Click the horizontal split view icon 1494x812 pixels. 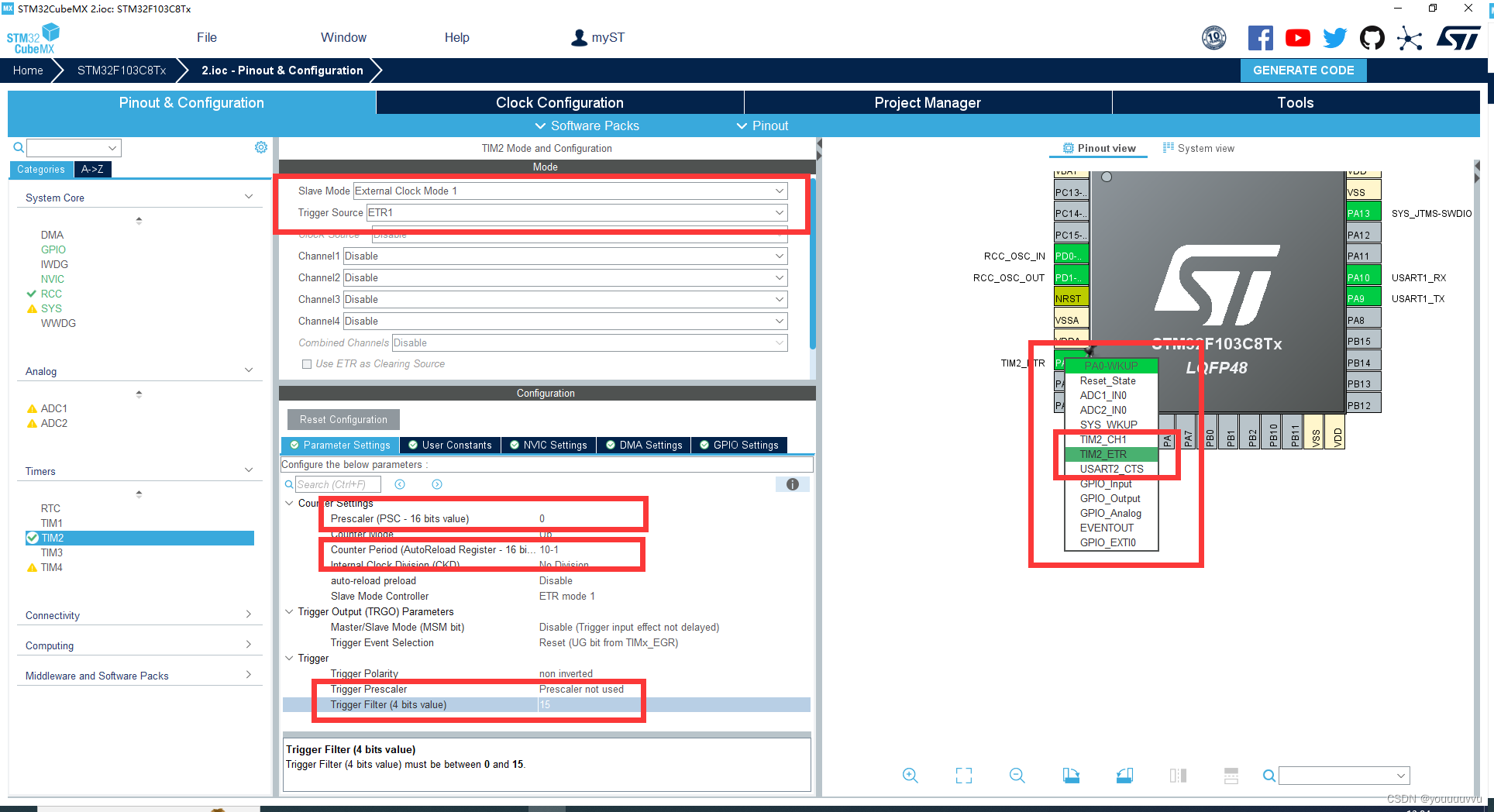pyautogui.click(x=1231, y=776)
